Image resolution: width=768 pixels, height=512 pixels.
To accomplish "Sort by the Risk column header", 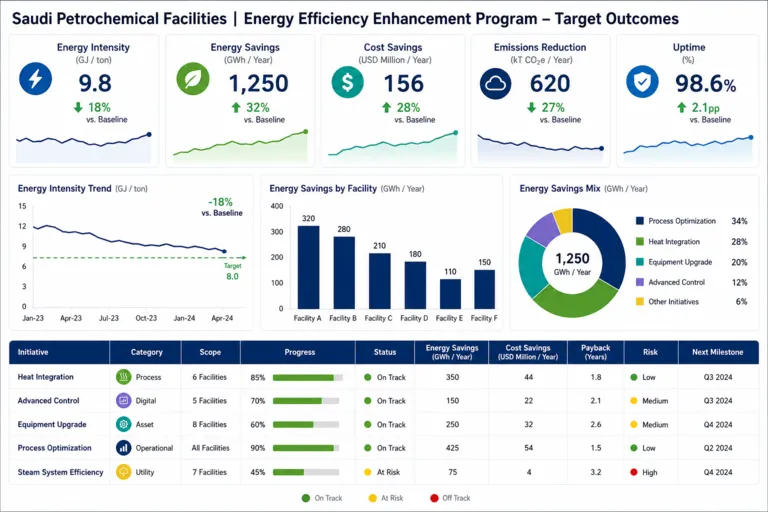I will [x=650, y=352].
